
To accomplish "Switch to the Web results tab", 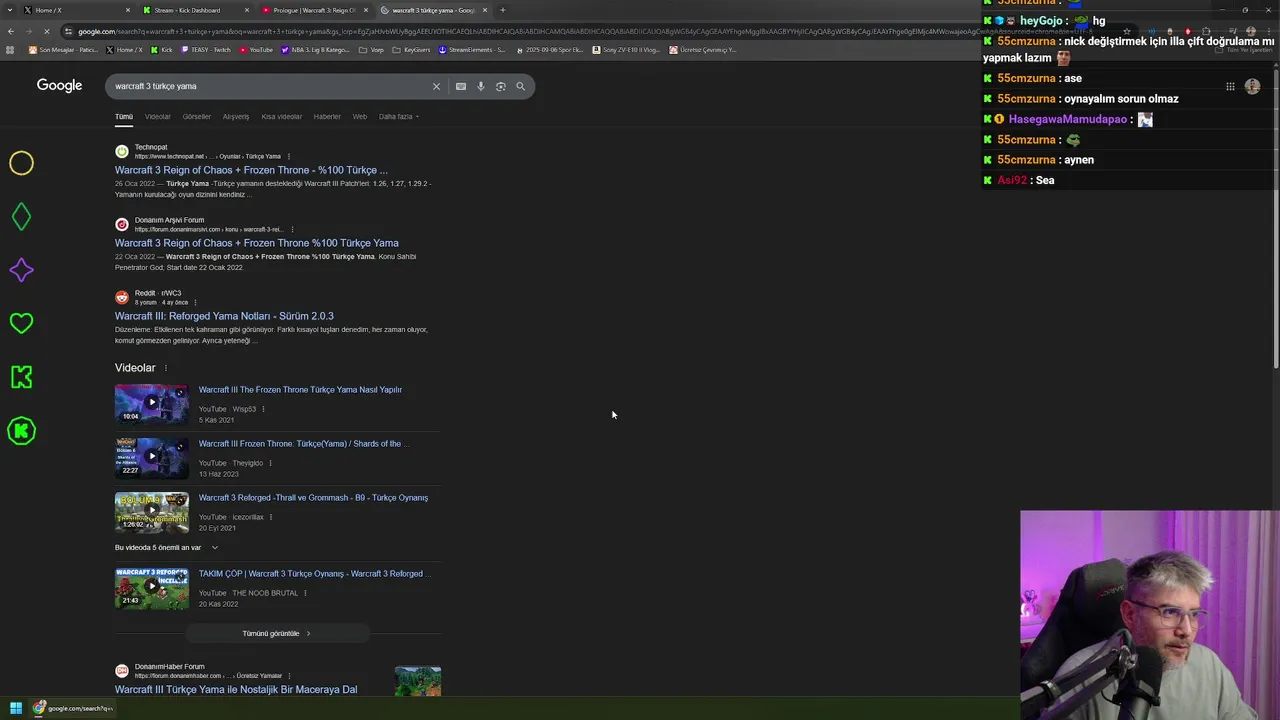I will point(360,116).
